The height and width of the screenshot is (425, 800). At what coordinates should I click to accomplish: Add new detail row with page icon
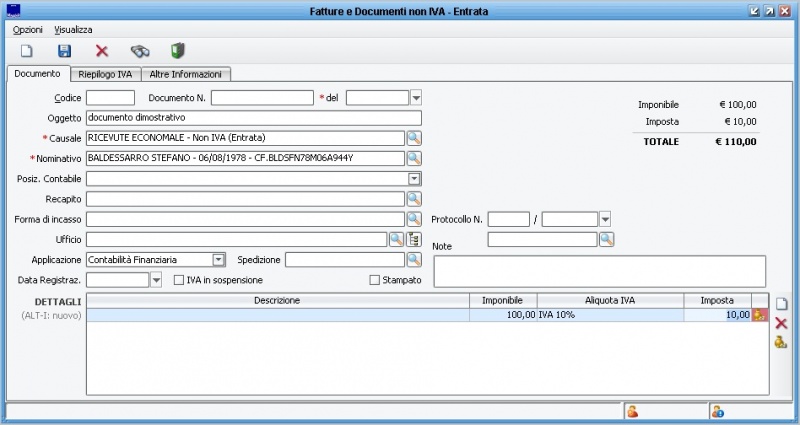[x=781, y=304]
